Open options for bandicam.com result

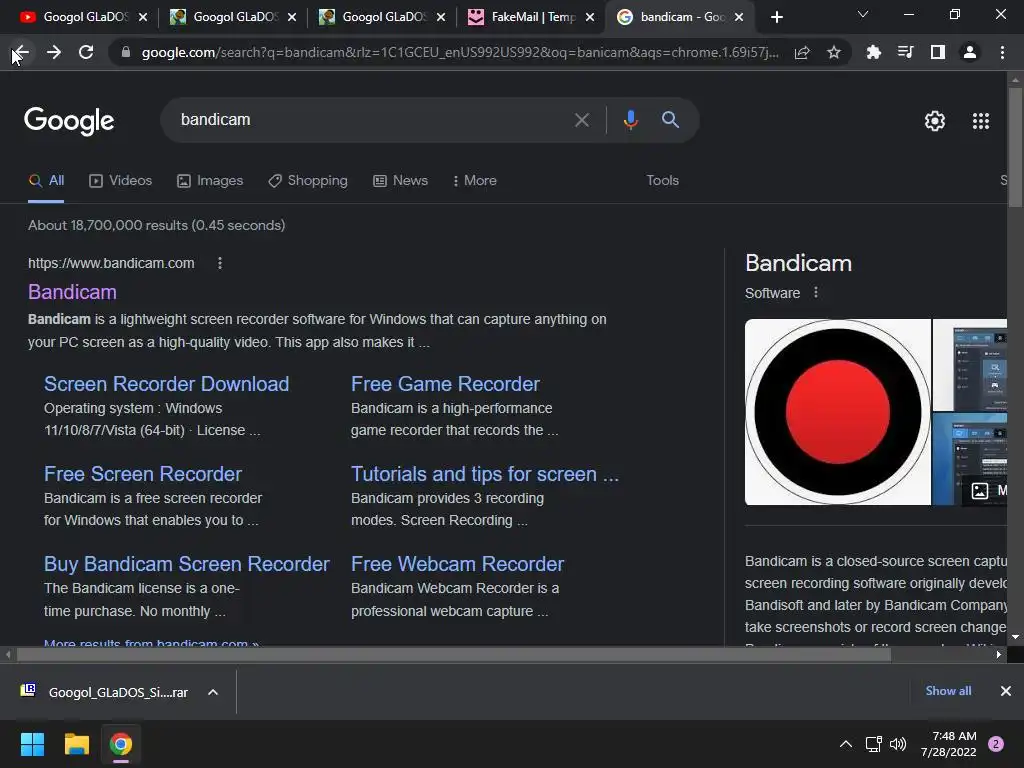tap(220, 263)
